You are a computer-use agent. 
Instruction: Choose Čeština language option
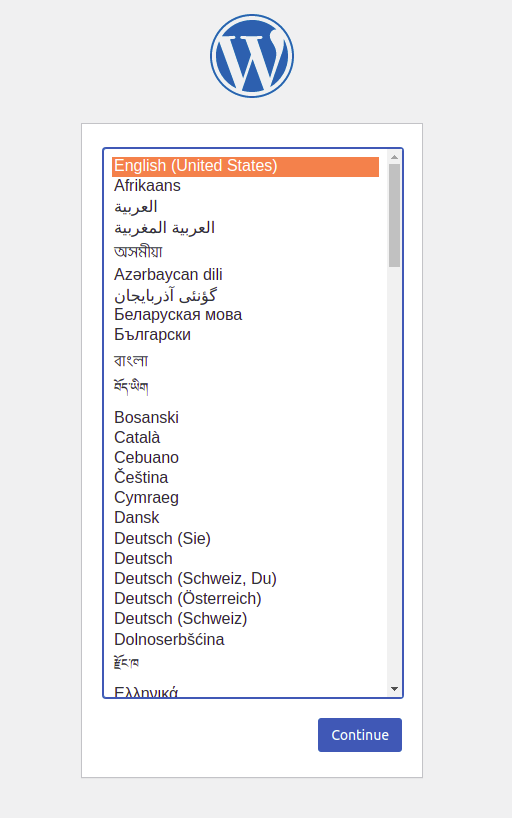click(245, 477)
